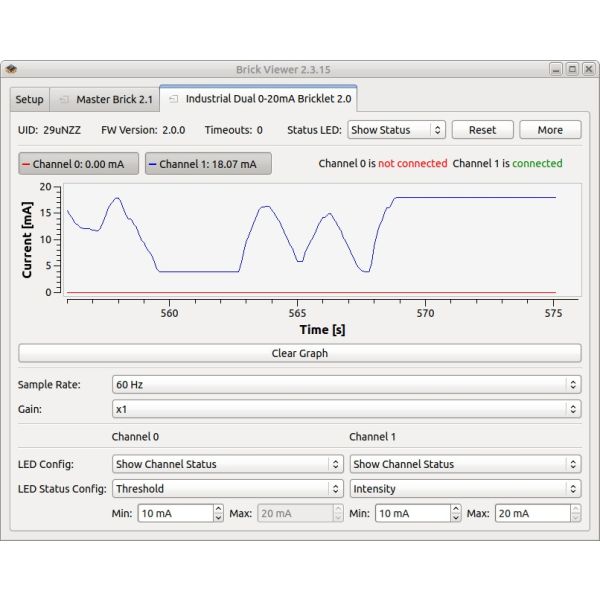The height and width of the screenshot is (600, 600).
Task: Click the More button
Action: [x=550, y=130]
